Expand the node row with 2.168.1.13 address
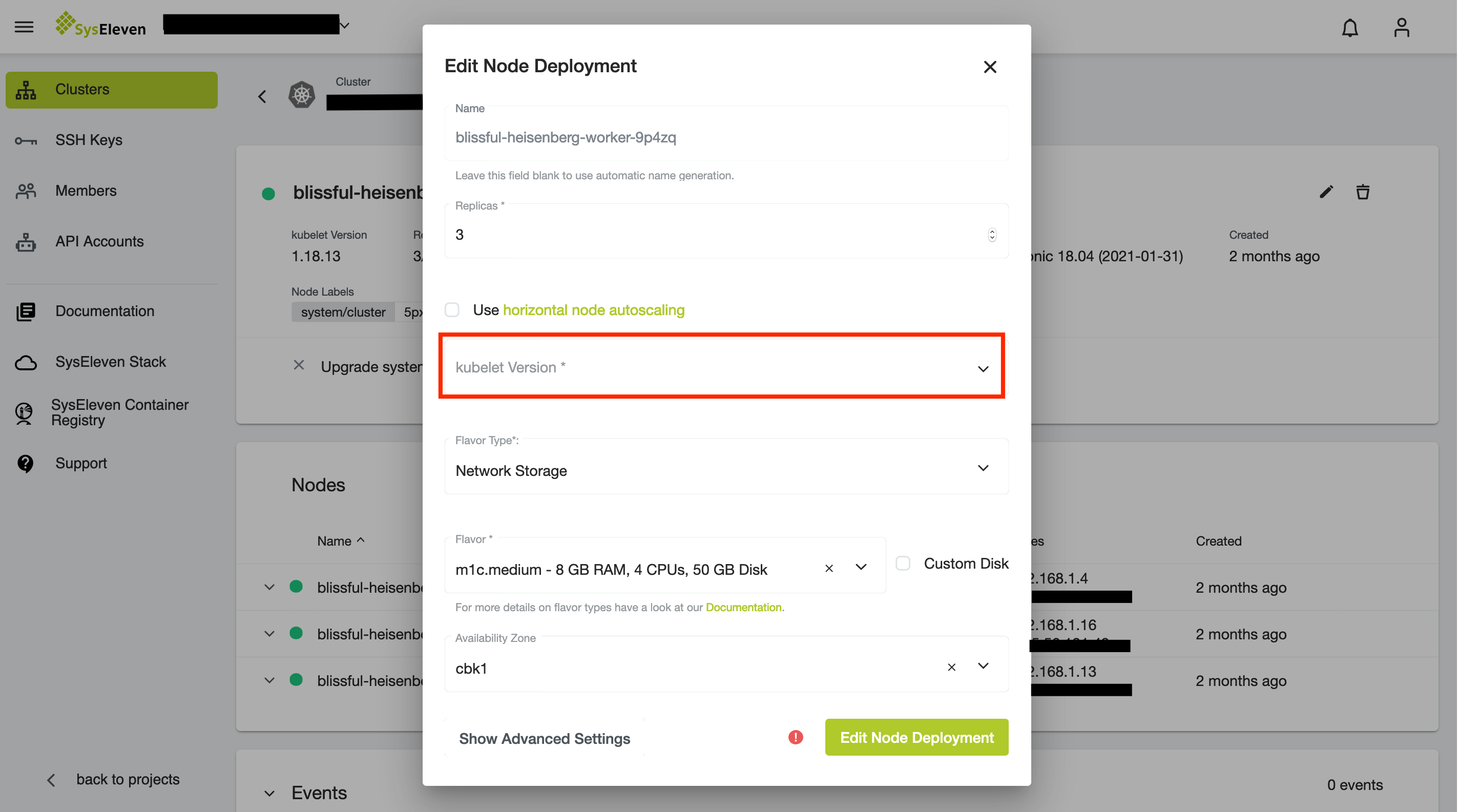Viewport: 1458px width, 812px height. click(x=269, y=680)
